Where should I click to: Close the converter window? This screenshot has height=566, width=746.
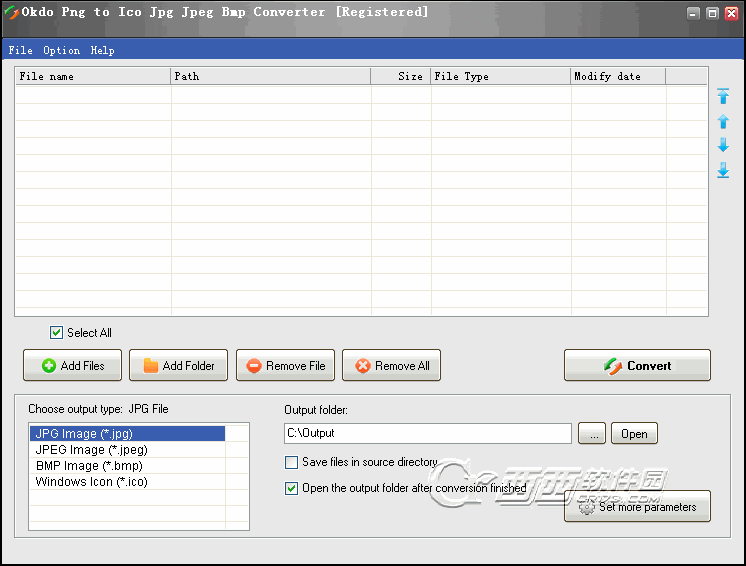pos(731,13)
